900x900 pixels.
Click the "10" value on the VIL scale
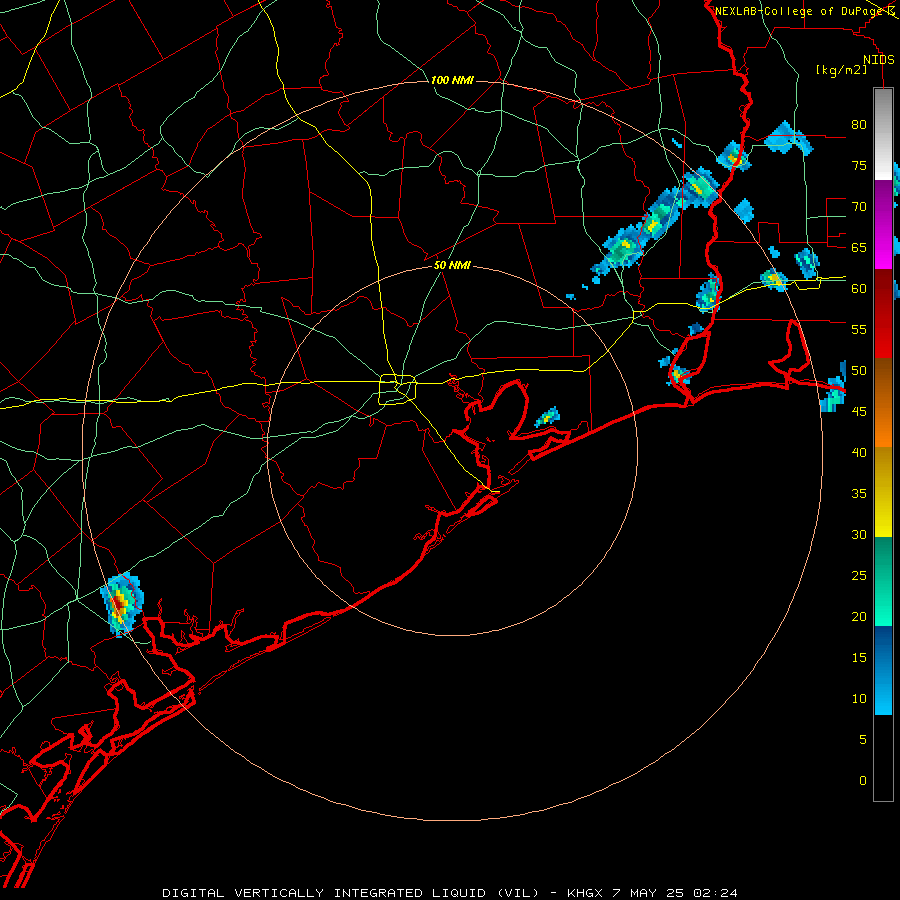859,699
